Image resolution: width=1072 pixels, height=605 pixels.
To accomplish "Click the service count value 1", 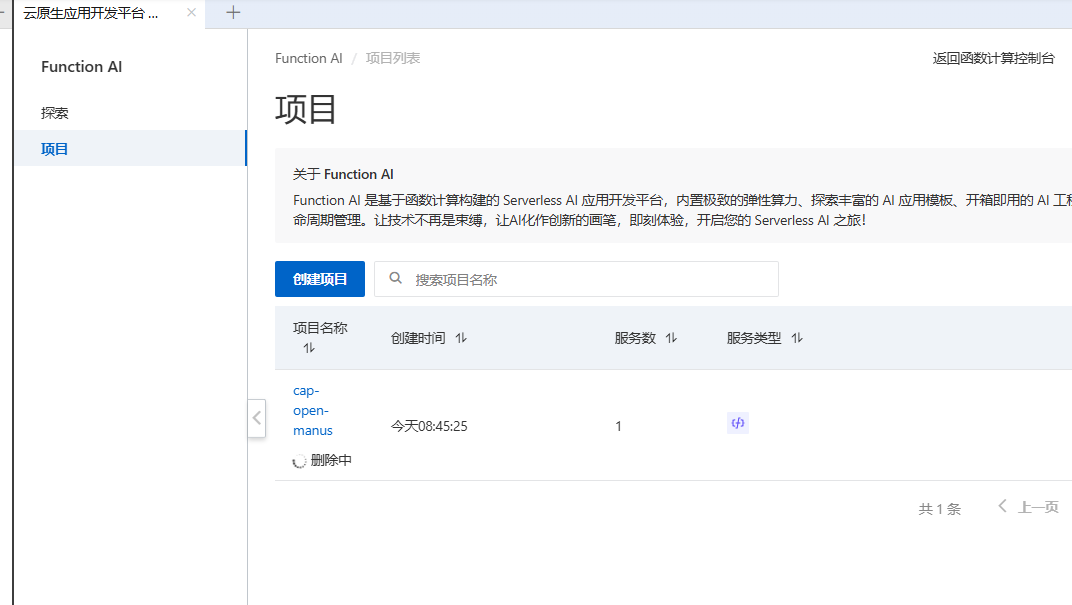I will (618, 426).
